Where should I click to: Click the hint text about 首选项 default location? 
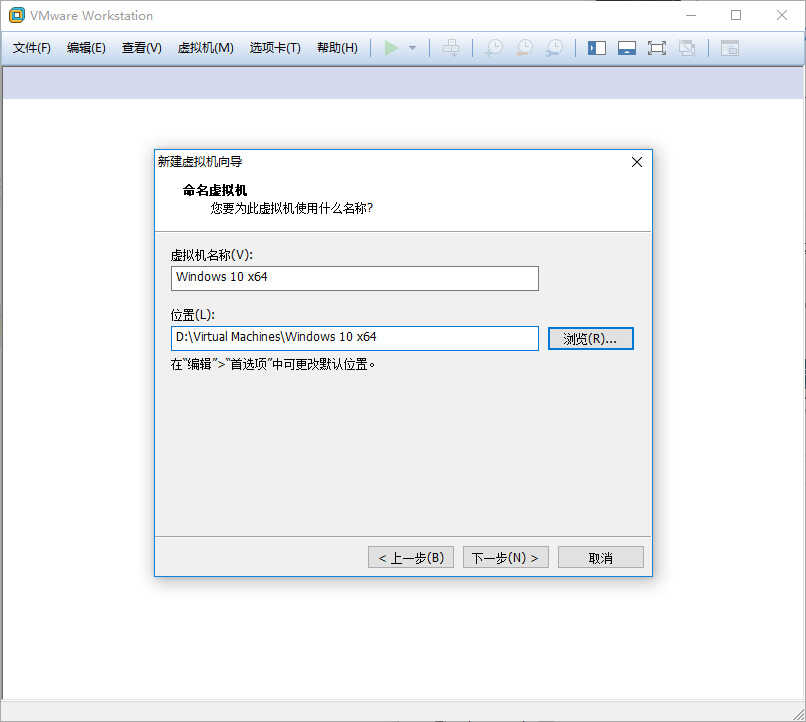(x=273, y=364)
